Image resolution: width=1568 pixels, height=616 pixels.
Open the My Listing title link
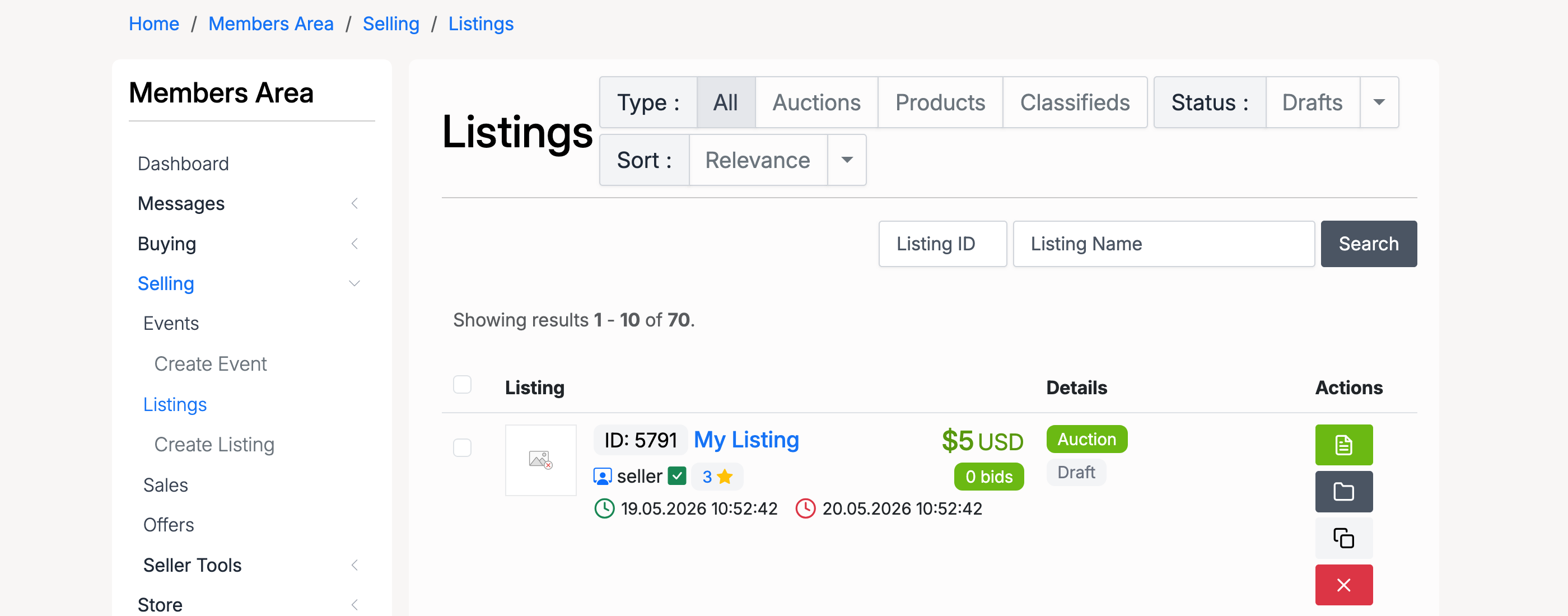pos(746,440)
